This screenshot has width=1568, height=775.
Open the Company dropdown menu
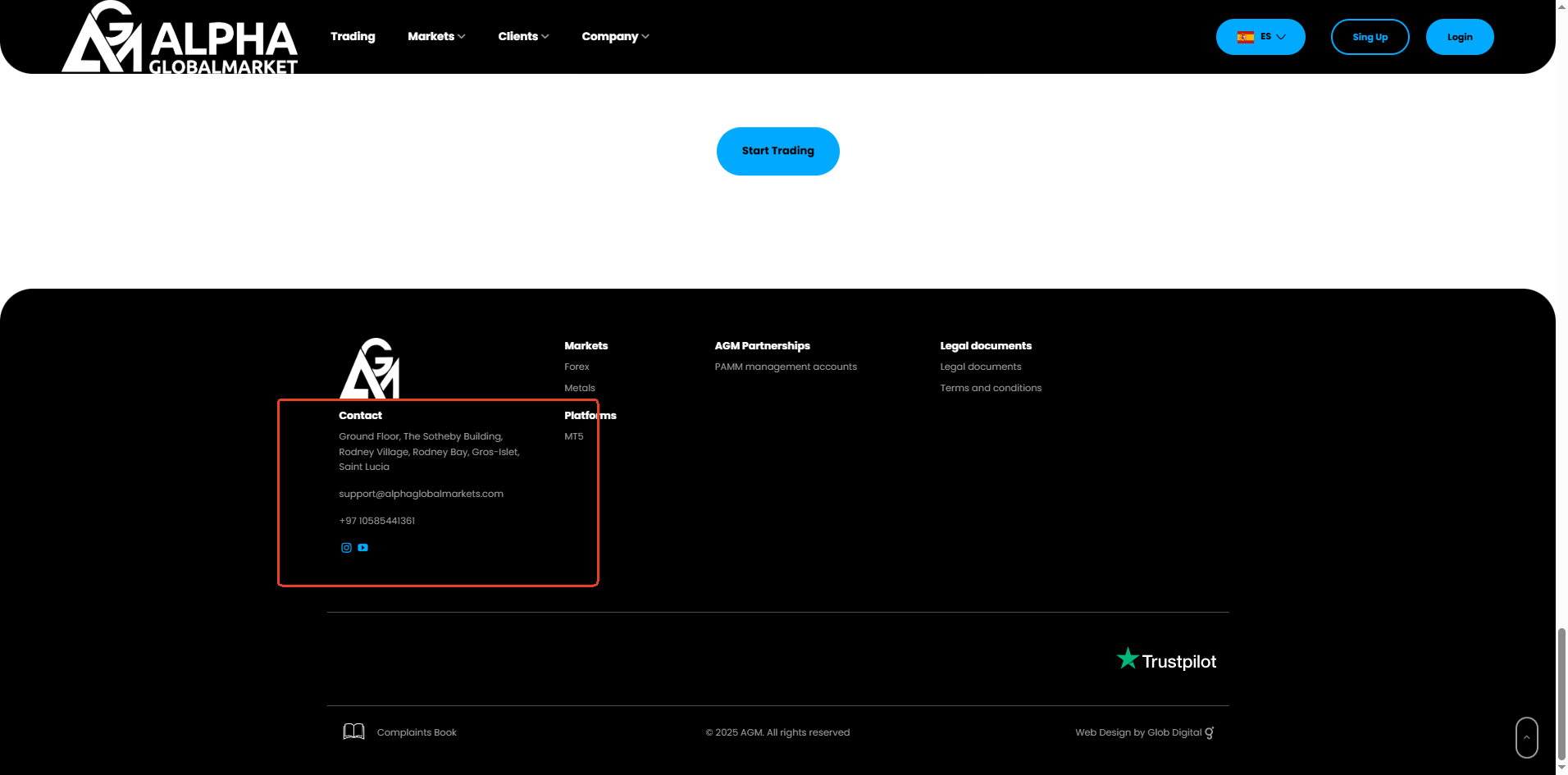tap(615, 36)
